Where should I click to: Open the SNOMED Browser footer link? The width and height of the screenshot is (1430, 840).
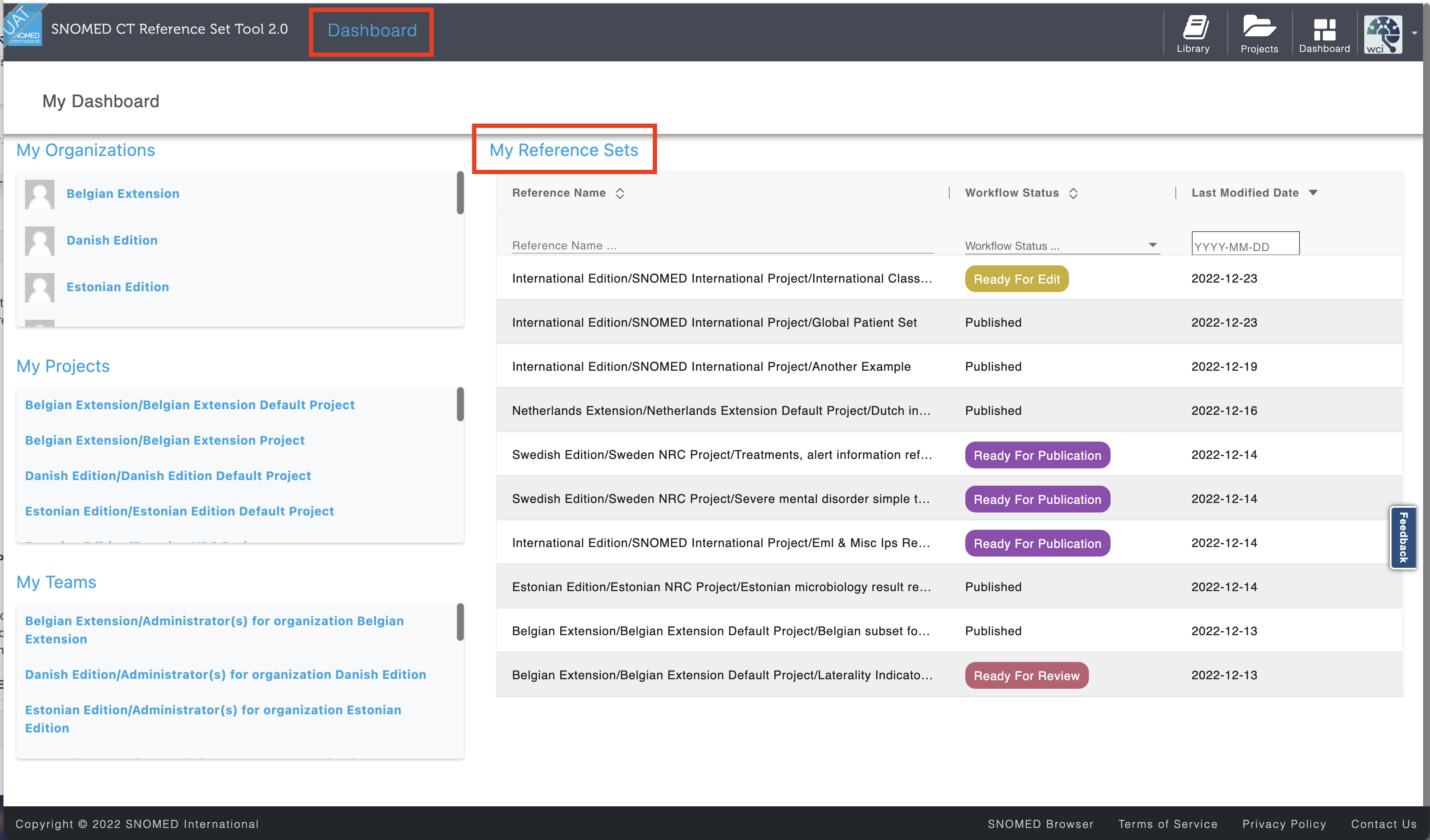point(1041,824)
